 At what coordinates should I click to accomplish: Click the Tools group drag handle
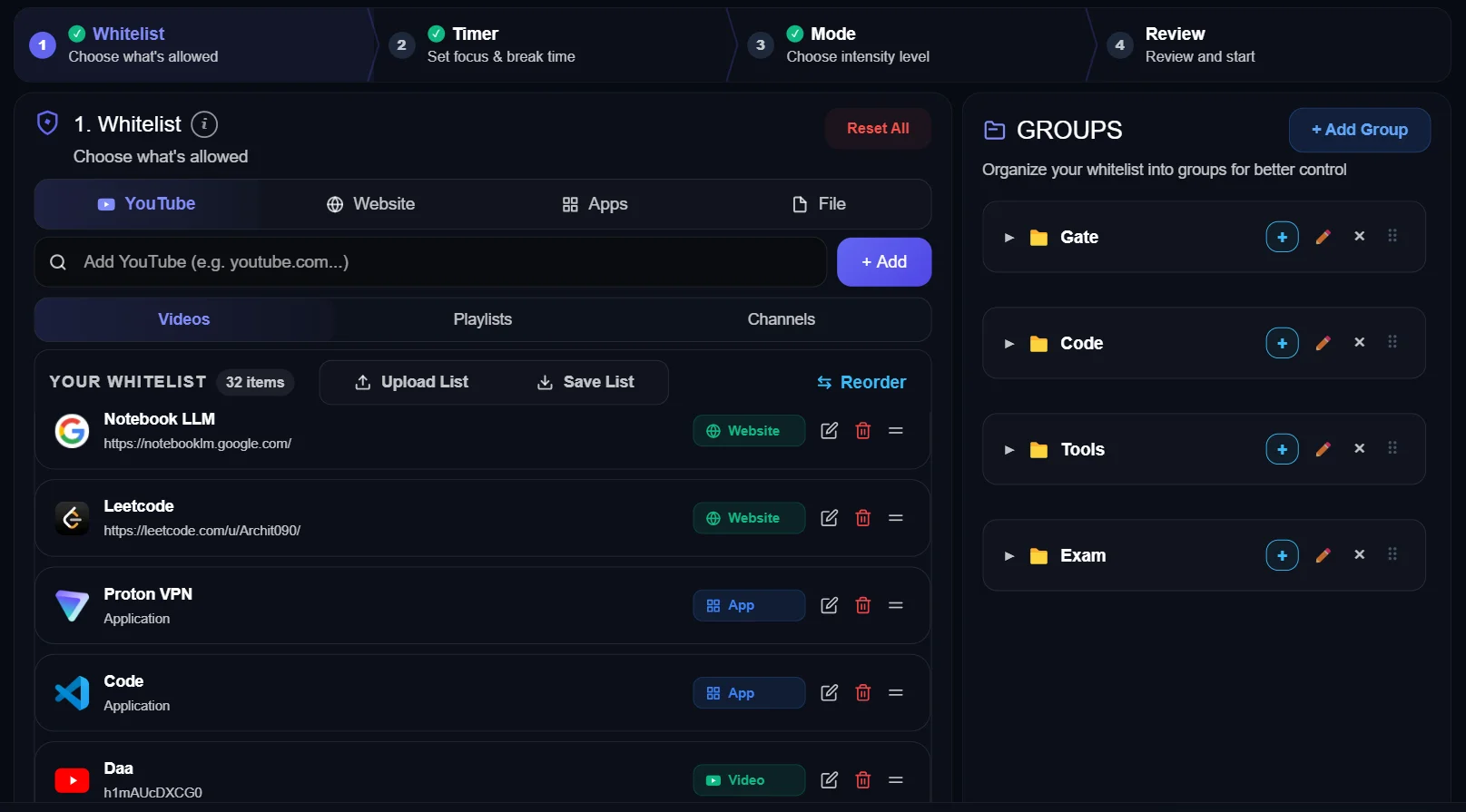tap(1392, 448)
